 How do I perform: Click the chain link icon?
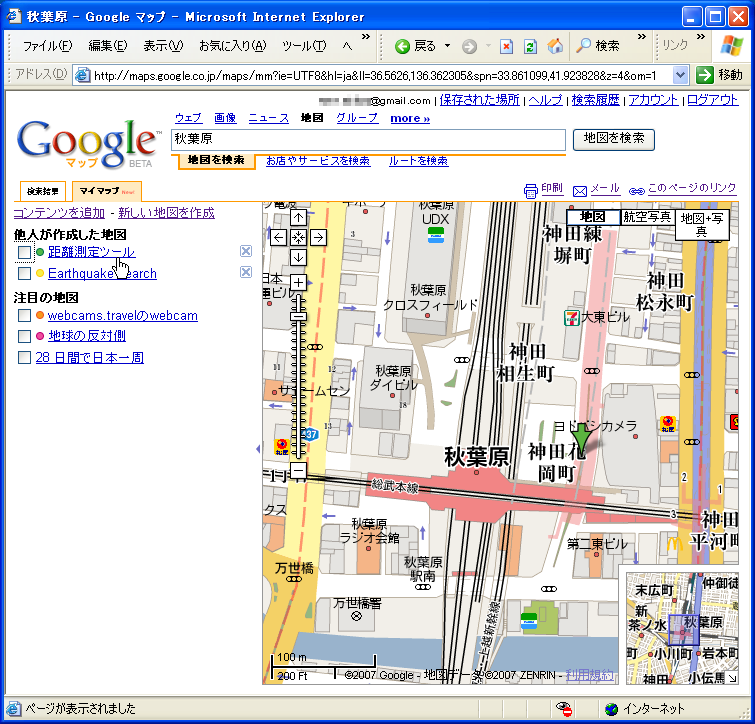click(637, 192)
